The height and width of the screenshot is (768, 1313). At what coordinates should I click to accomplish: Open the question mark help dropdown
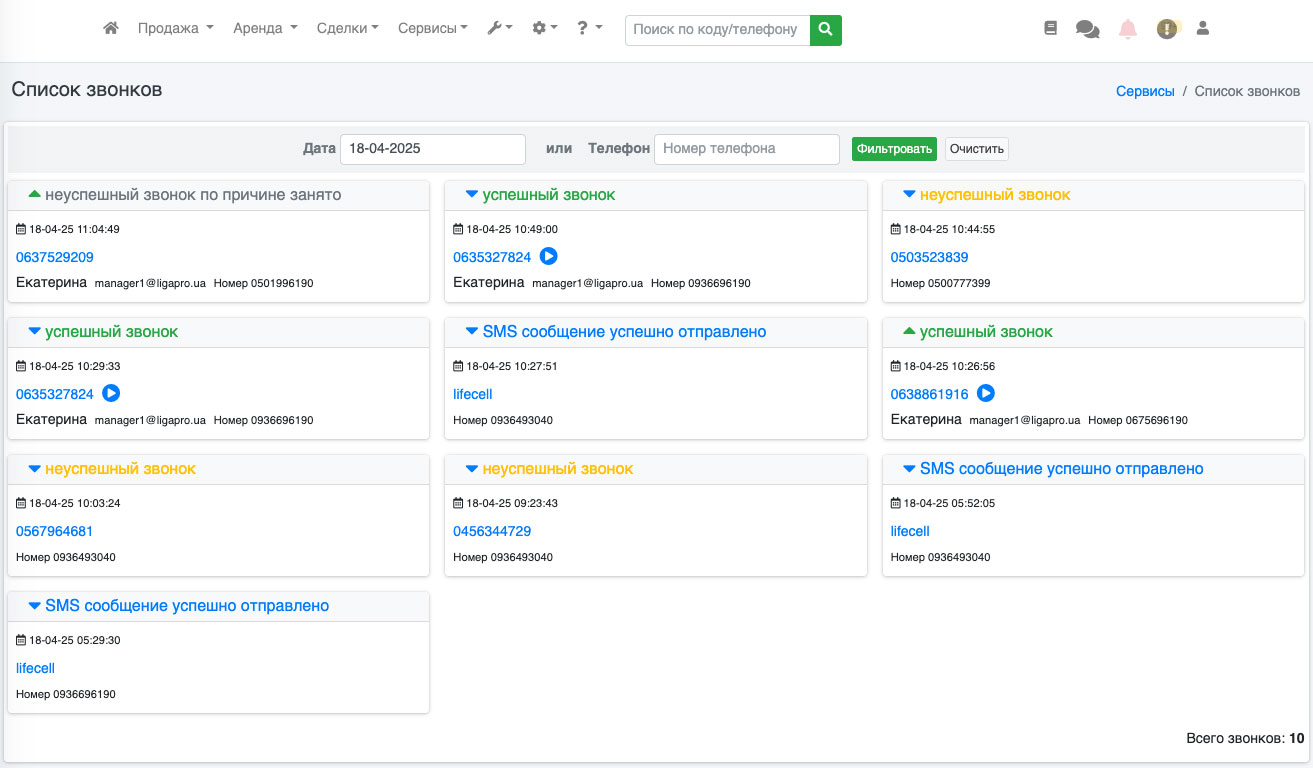(589, 29)
